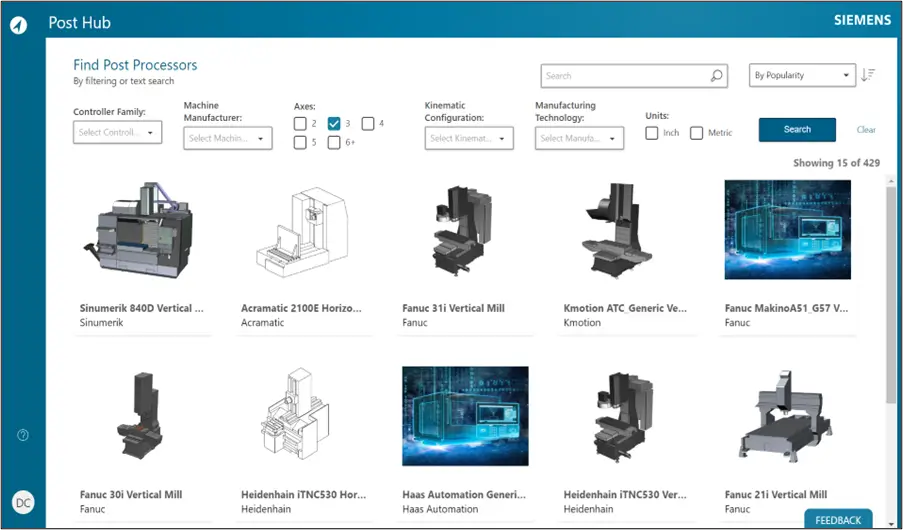Click the Find Post Processors heading
This screenshot has width=903, height=530.
click(x=135, y=65)
